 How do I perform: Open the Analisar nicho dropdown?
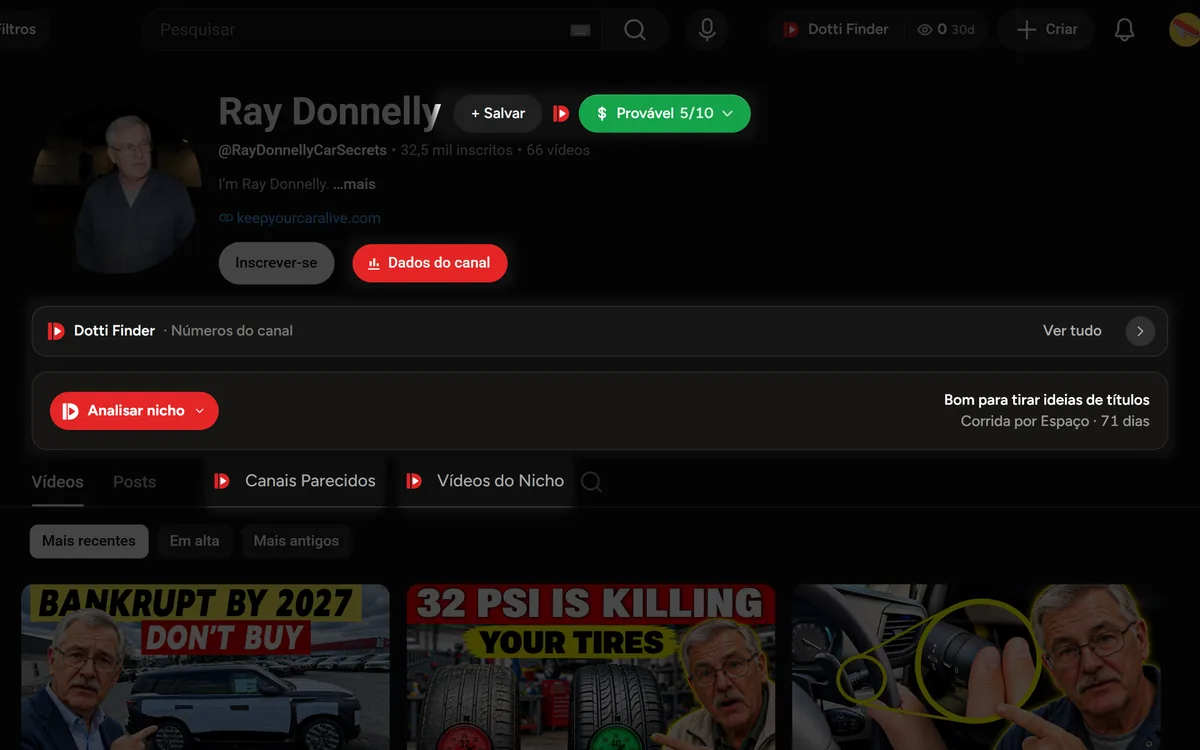[134, 411]
